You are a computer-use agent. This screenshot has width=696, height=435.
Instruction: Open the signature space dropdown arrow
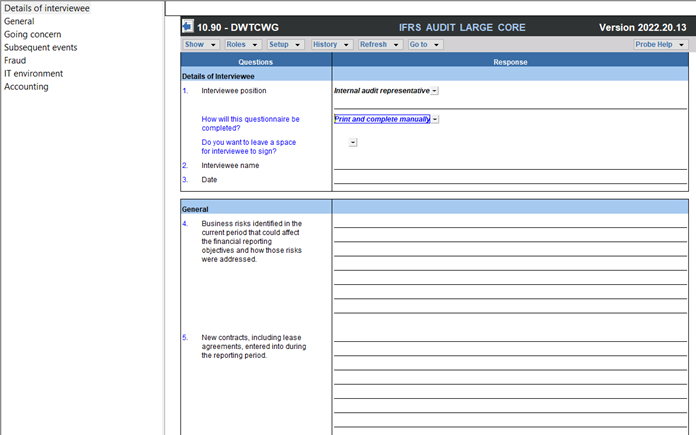coord(353,143)
